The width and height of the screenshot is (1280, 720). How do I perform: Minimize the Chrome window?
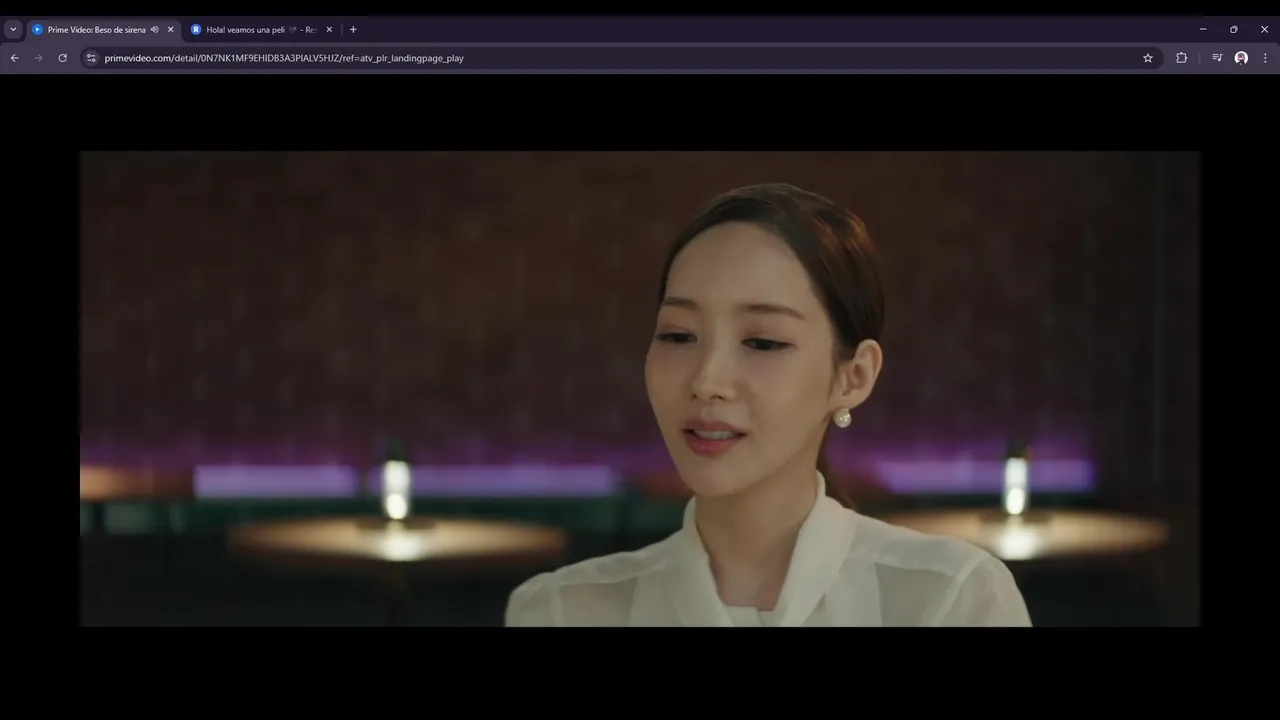click(x=1203, y=29)
